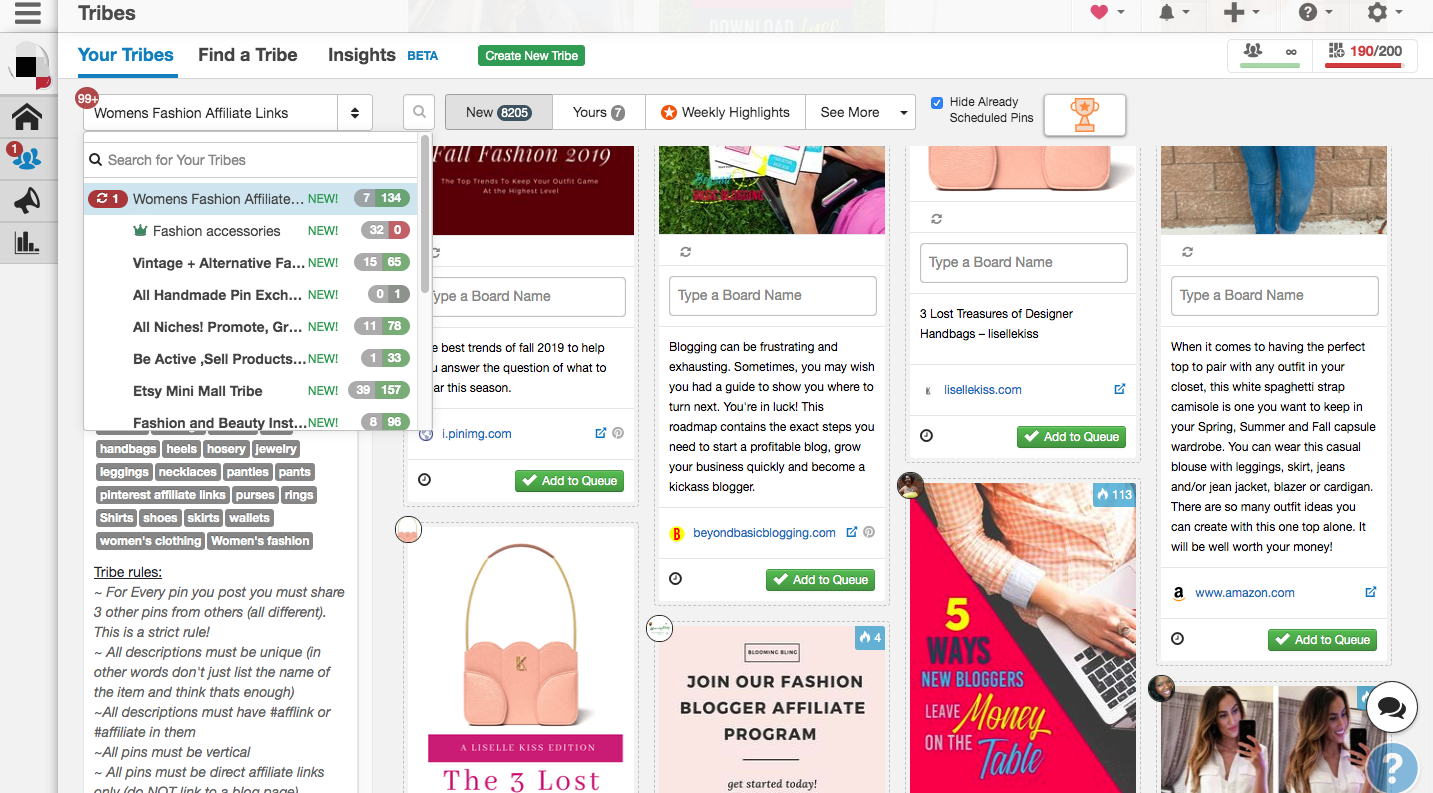Viewport: 1433px width, 793px height.
Task: Open the megaphone sidebar icon
Action: click(27, 201)
